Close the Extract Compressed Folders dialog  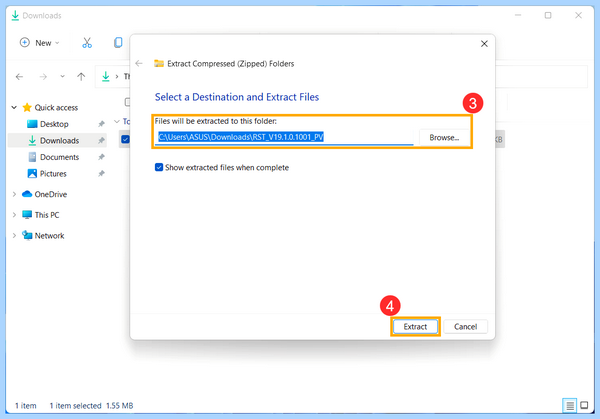tap(484, 44)
